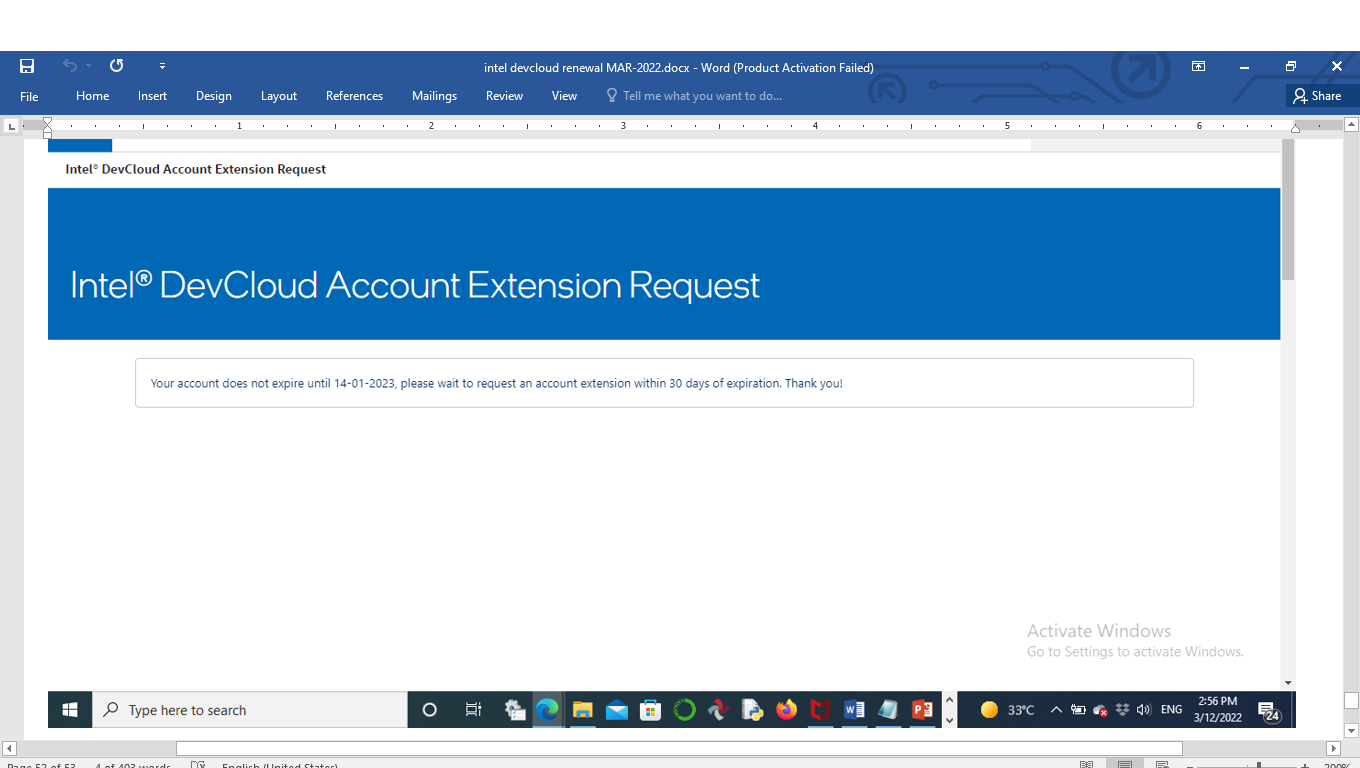This screenshot has width=1360, height=768.
Task: Toggle the speaker volume icon in system tray
Action: tap(1143, 709)
